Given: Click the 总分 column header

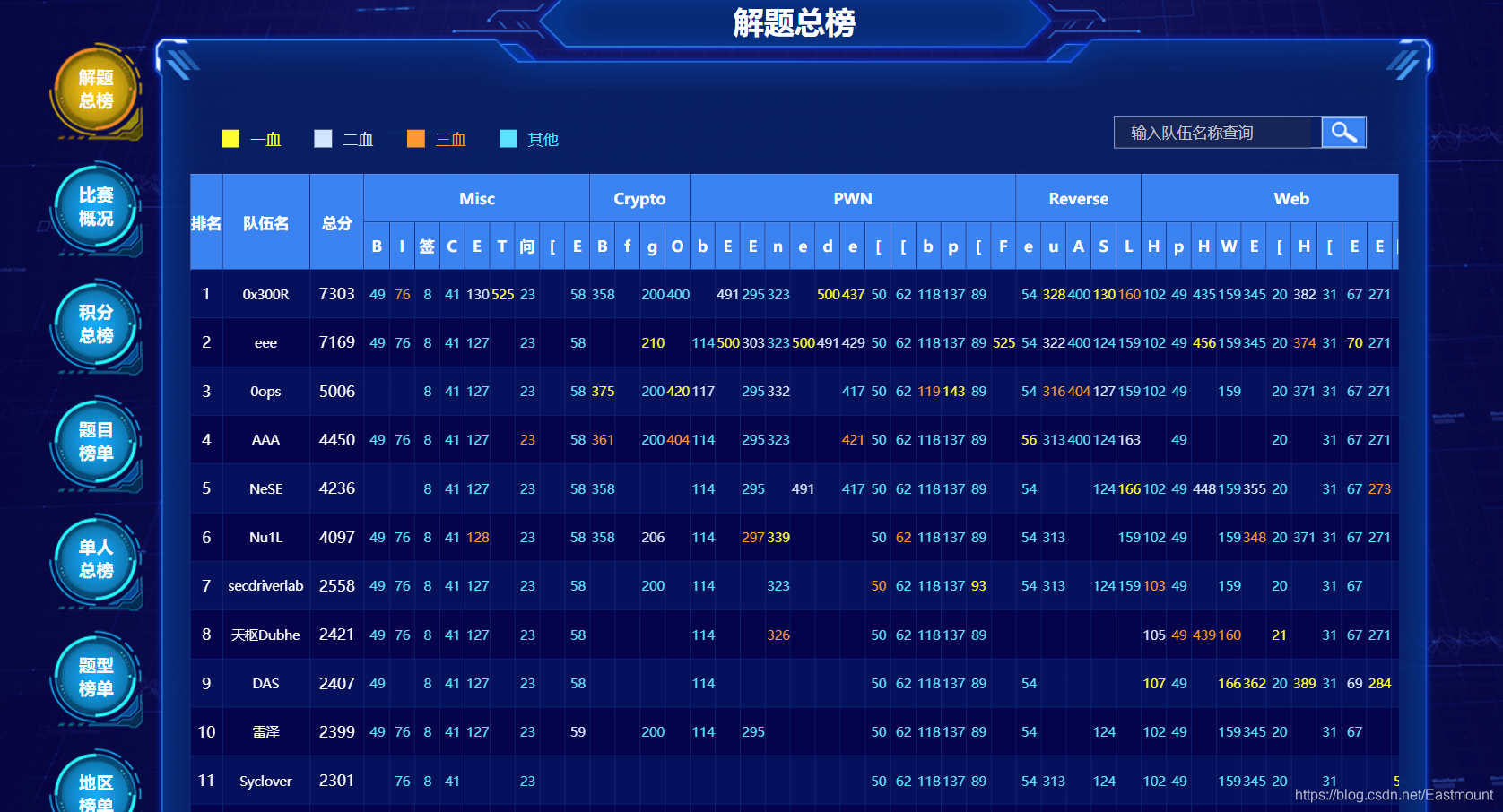Looking at the screenshot, I should [x=337, y=222].
